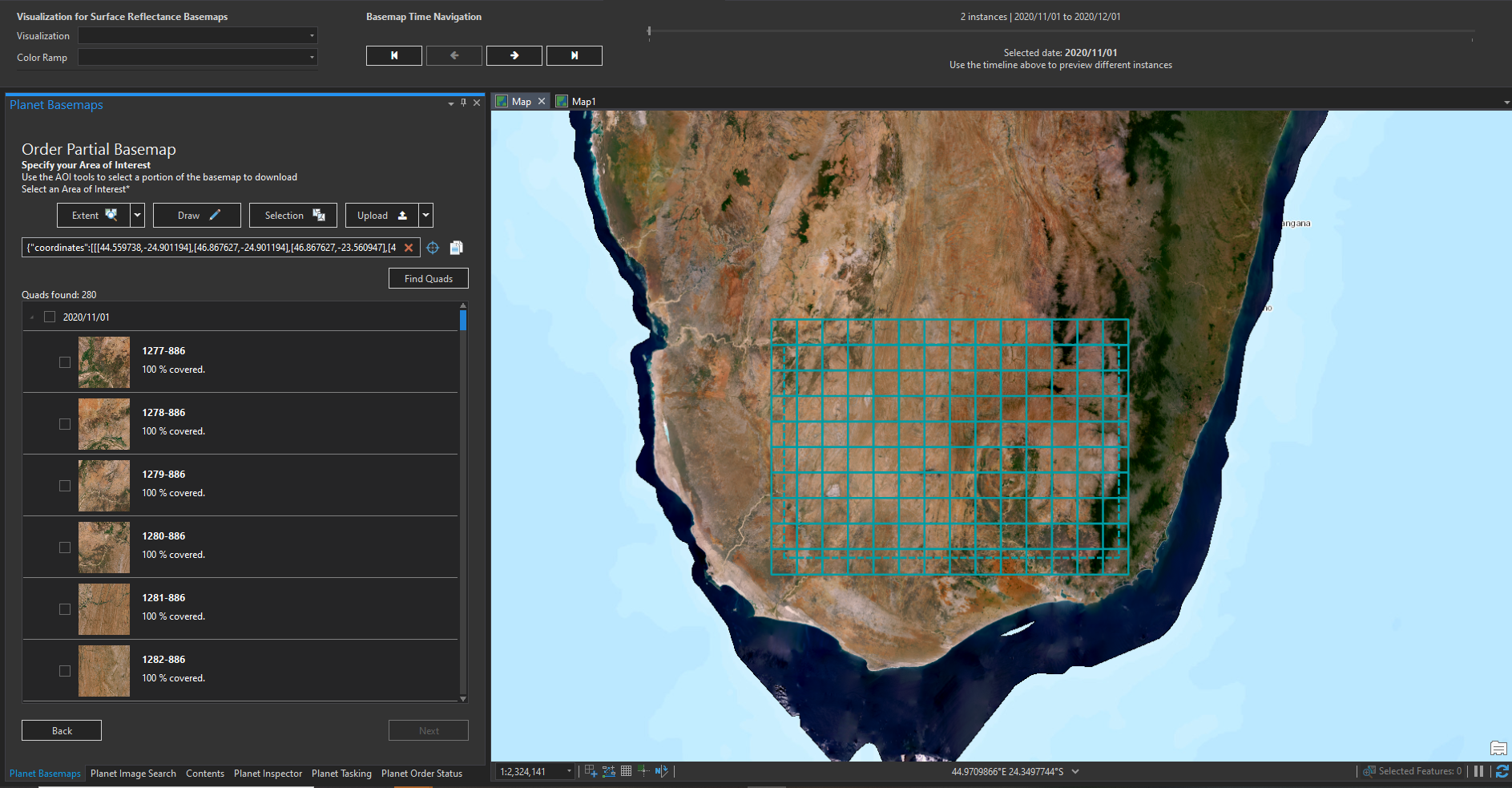The image size is (1512, 788).
Task: Select all quads under 2020/11/01
Action: point(50,316)
